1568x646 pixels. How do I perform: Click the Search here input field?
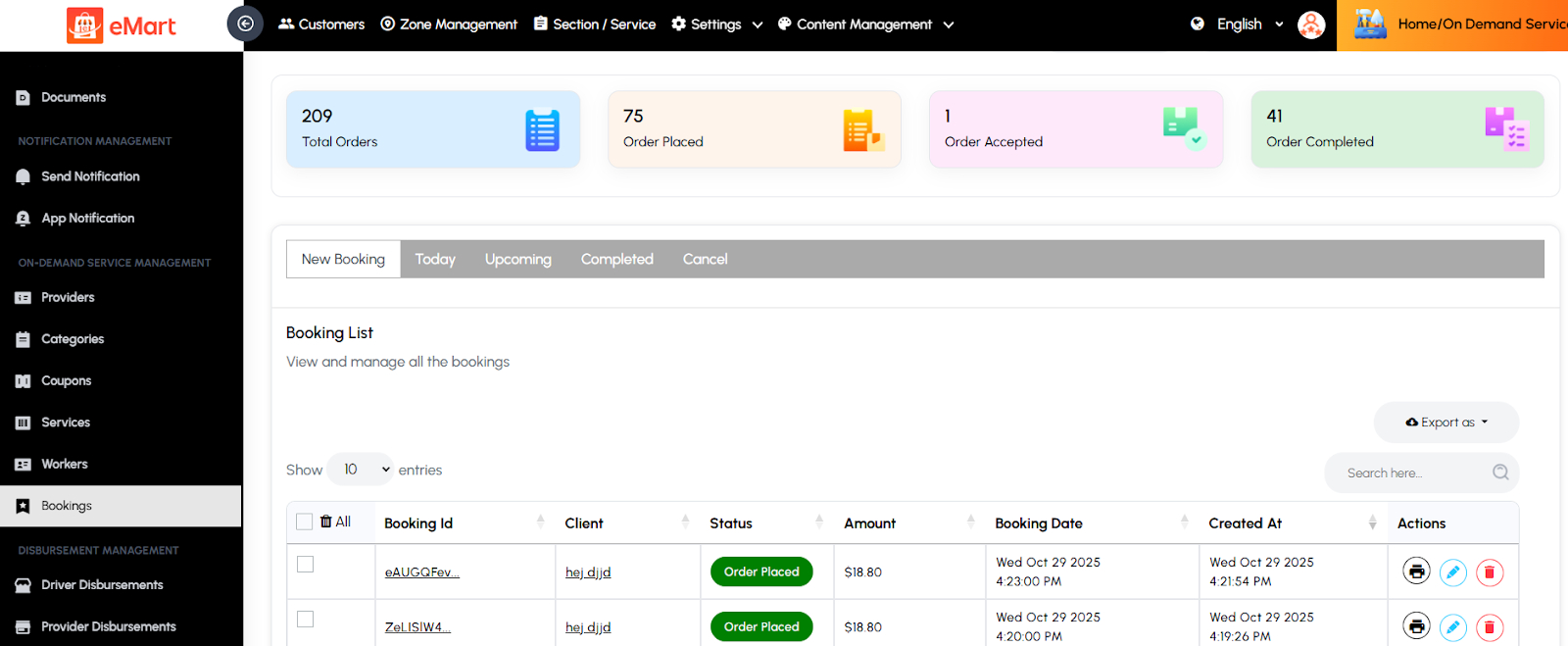(x=1411, y=472)
